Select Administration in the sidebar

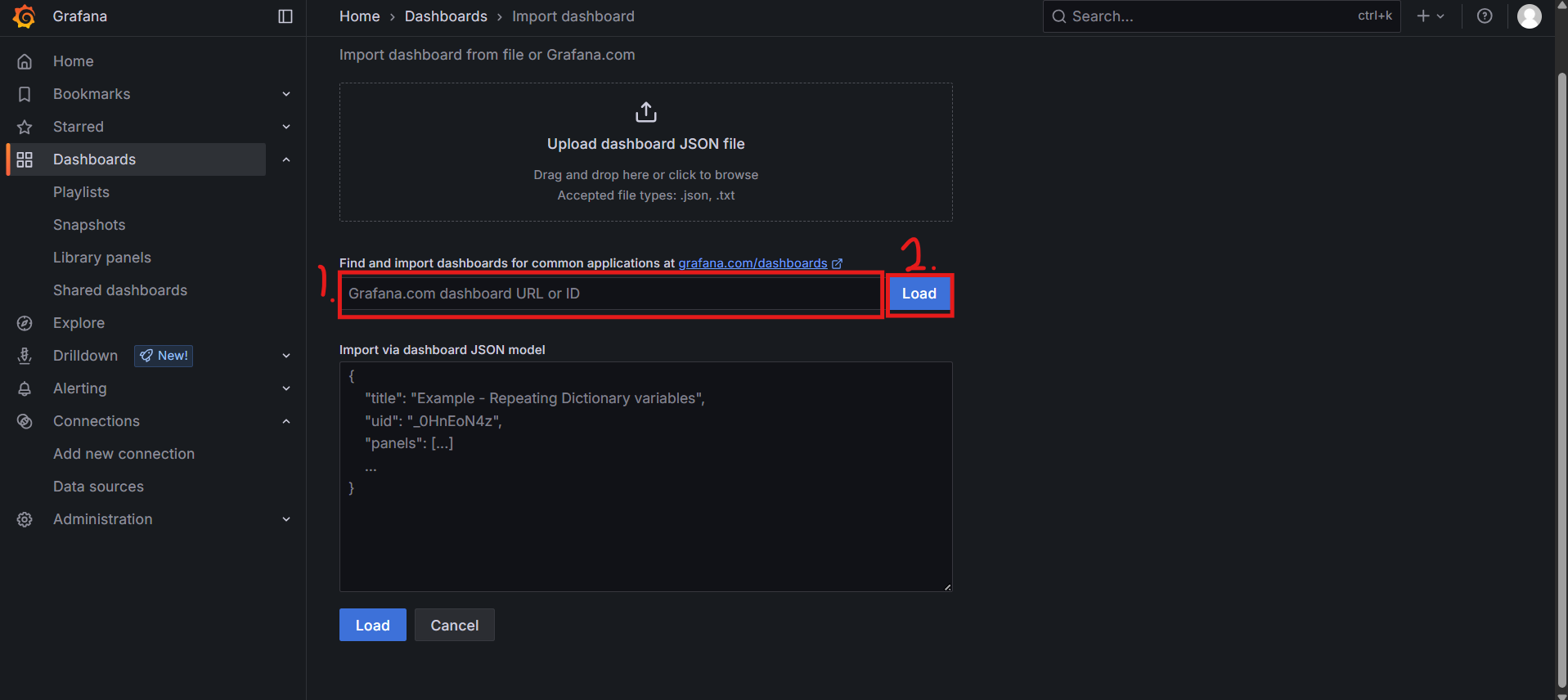[103, 519]
